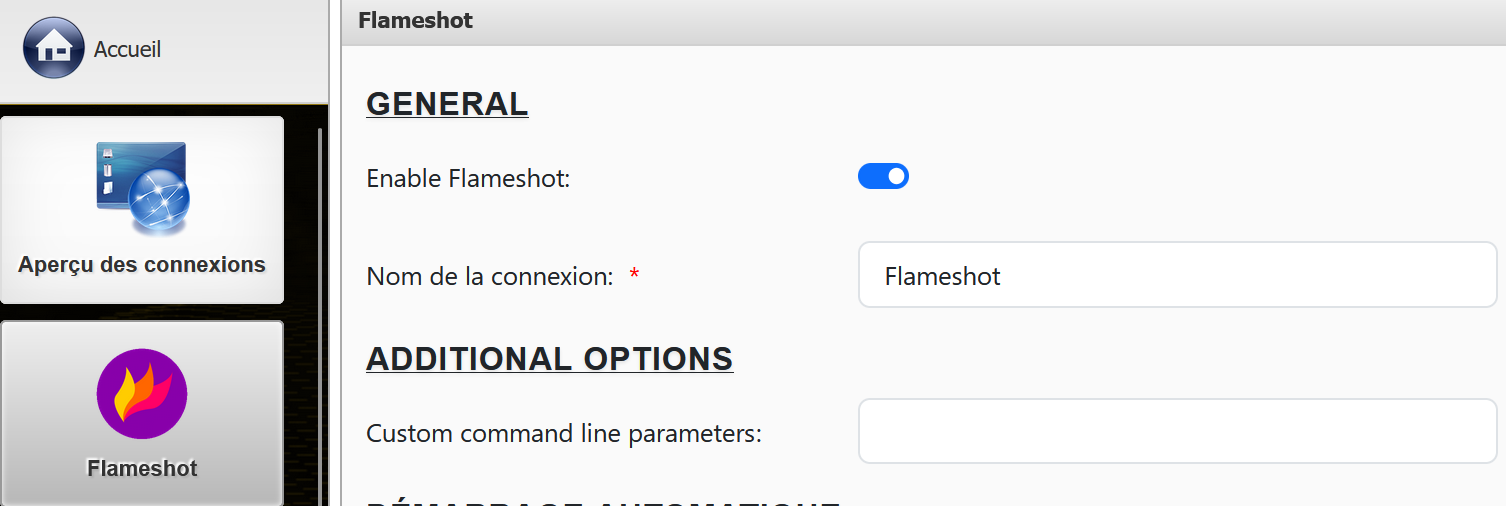Viewport: 1506px width, 506px height.
Task: Go to Accueil text link
Action: tap(127, 49)
